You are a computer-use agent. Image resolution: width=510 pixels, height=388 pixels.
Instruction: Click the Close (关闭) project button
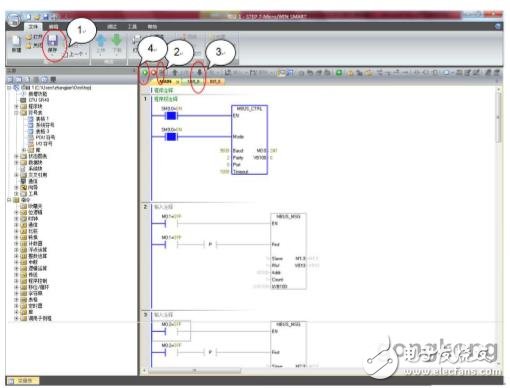point(34,45)
